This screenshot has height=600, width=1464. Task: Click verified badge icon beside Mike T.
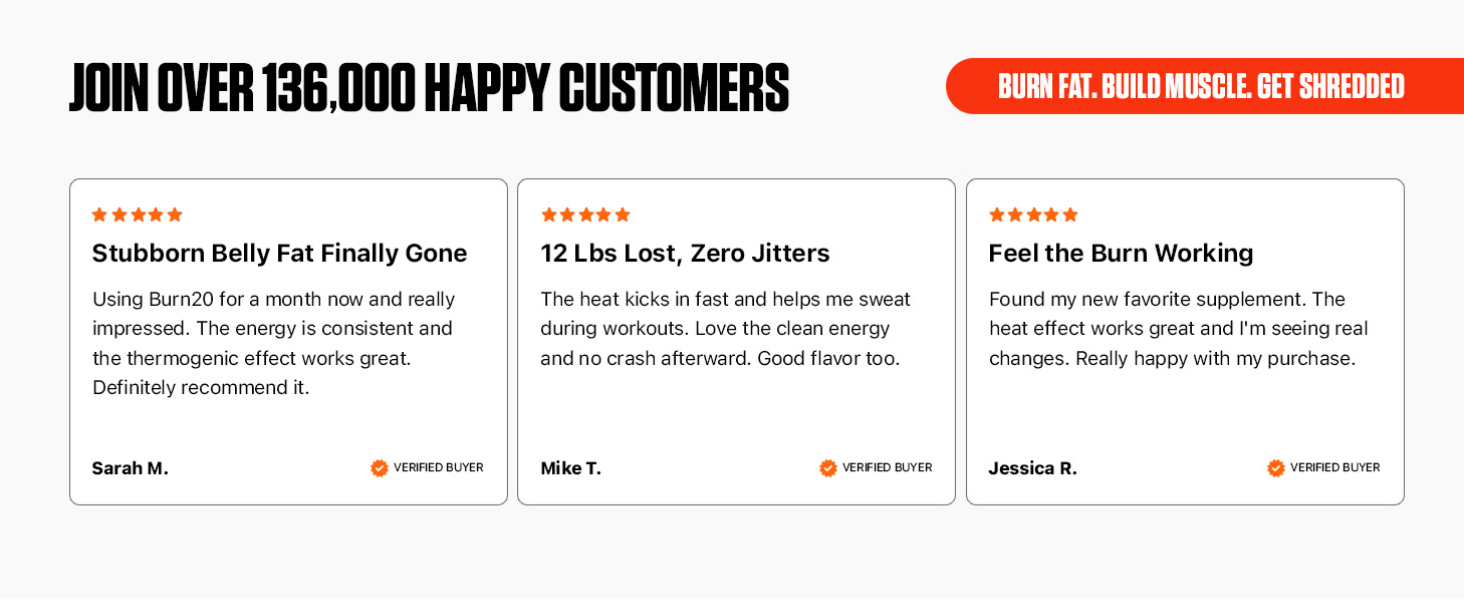pos(828,468)
